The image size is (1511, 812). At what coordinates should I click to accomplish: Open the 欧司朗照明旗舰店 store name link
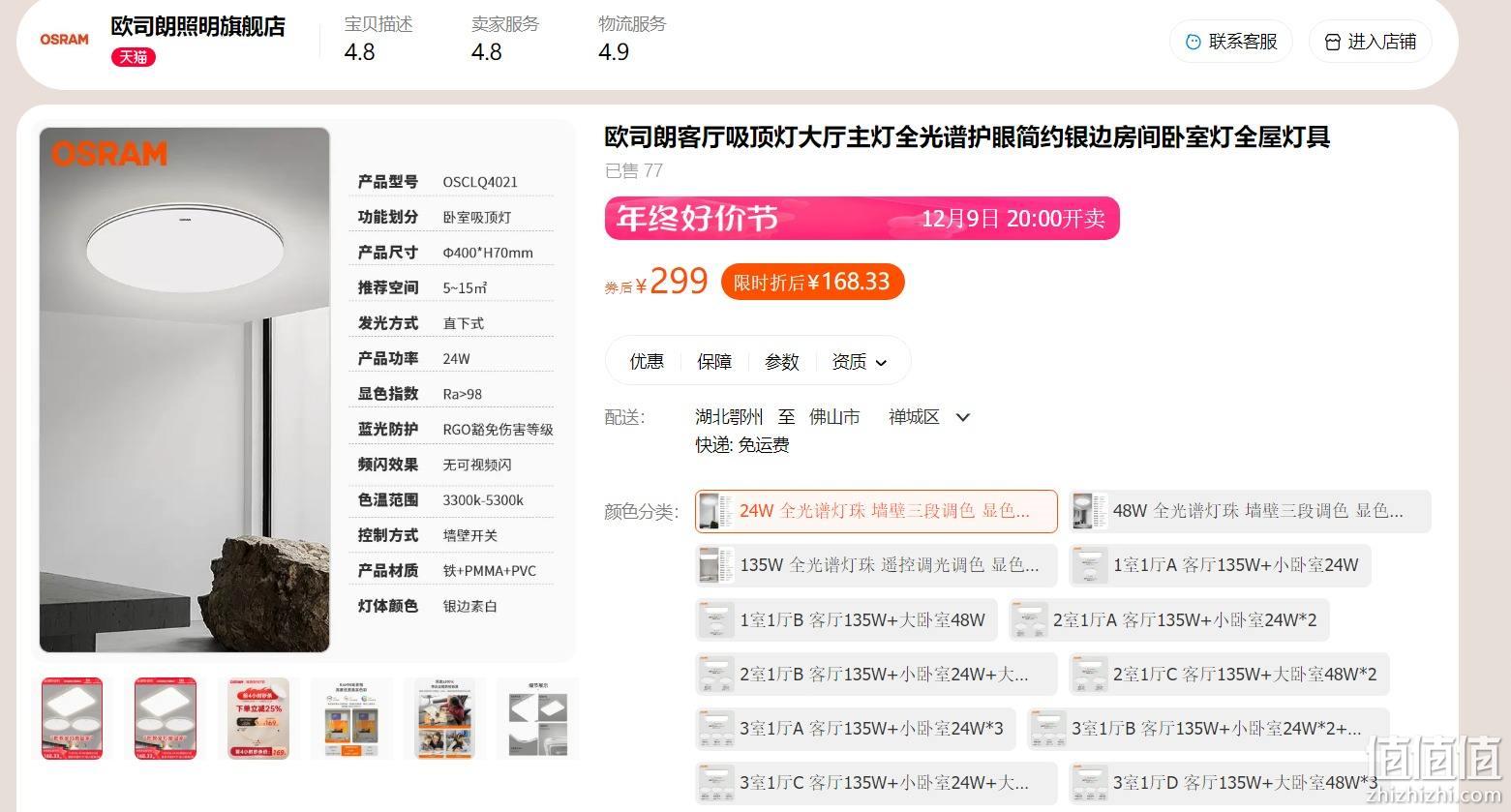(x=198, y=26)
